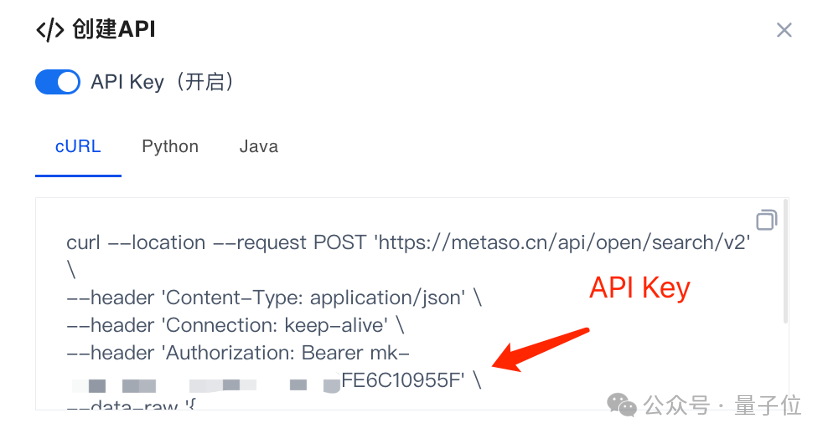The width and height of the screenshot is (828, 438).
Task: Click the red arrow pointing at key
Action: [540, 349]
